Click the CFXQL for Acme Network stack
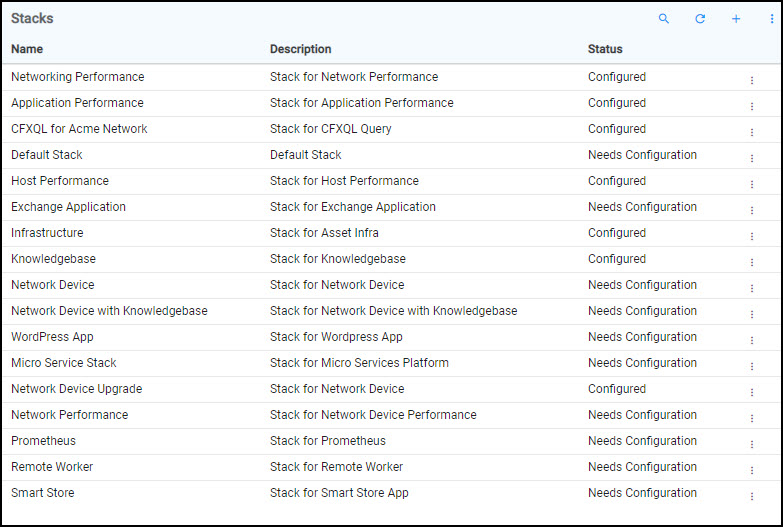This screenshot has width=783, height=527. point(79,129)
